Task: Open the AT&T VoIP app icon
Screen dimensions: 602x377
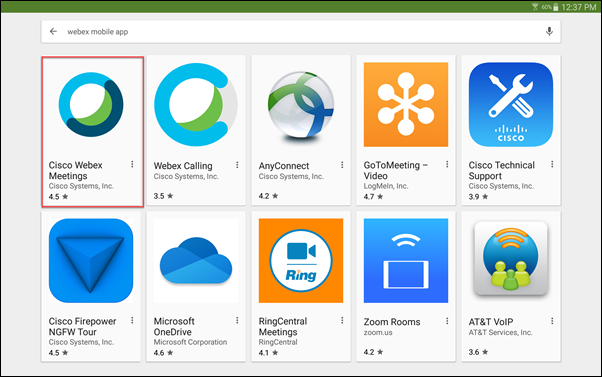Action: (x=511, y=259)
